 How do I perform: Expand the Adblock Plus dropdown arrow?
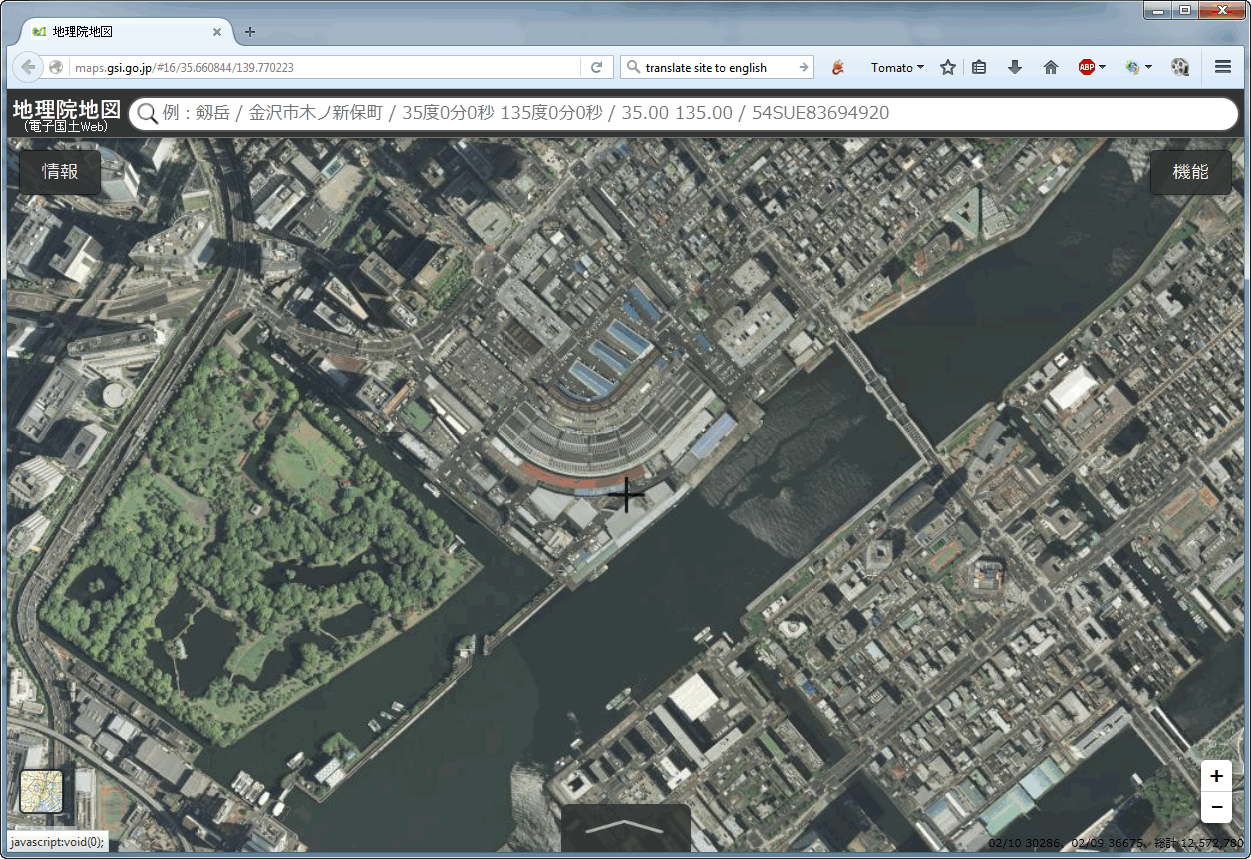(1102, 67)
